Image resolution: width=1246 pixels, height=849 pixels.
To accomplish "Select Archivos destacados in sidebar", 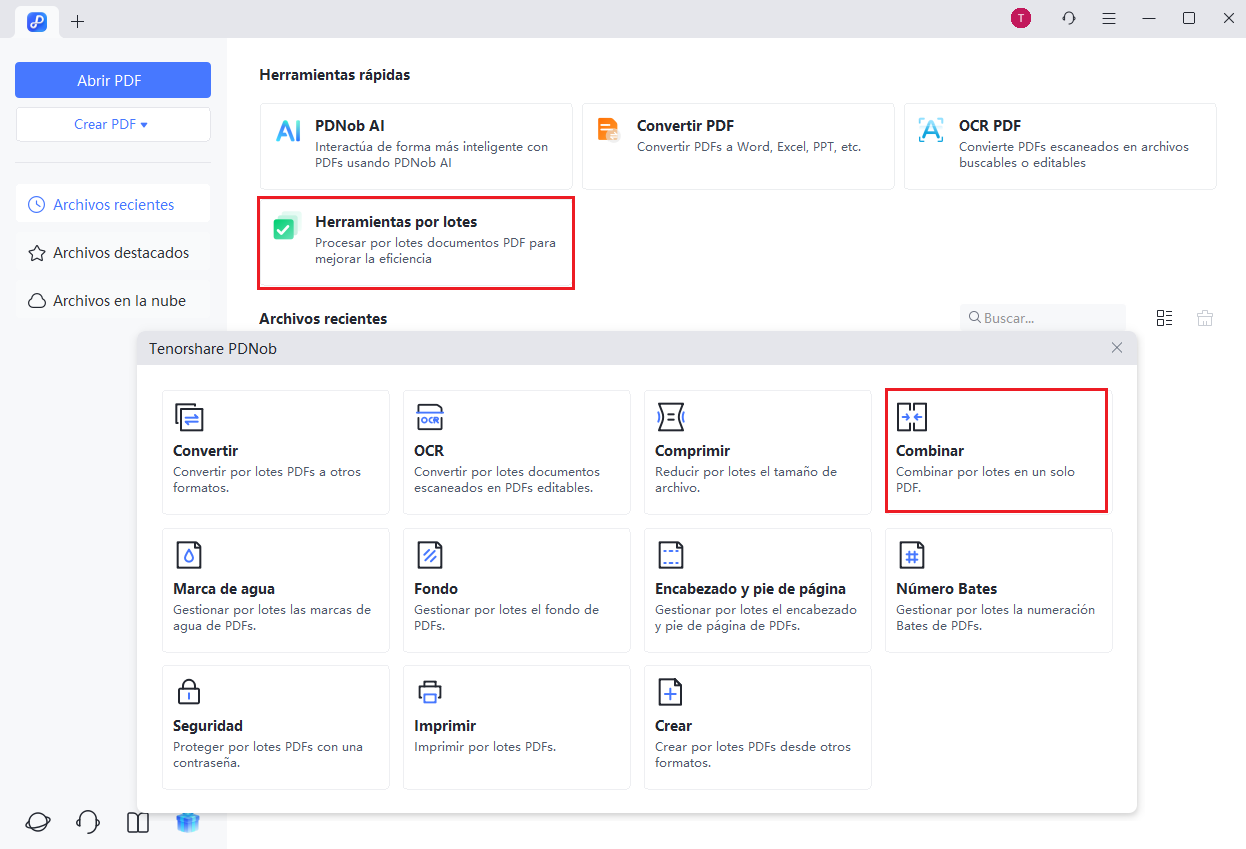I will pyautogui.click(x=113, y=253).
